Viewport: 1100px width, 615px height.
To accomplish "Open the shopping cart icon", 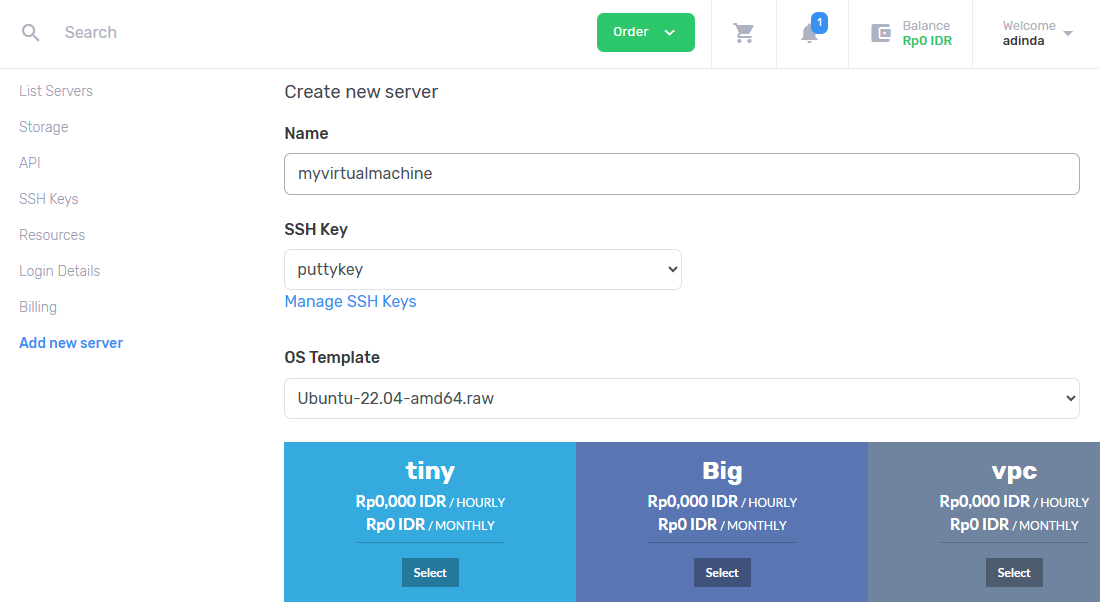I will 744,33.
